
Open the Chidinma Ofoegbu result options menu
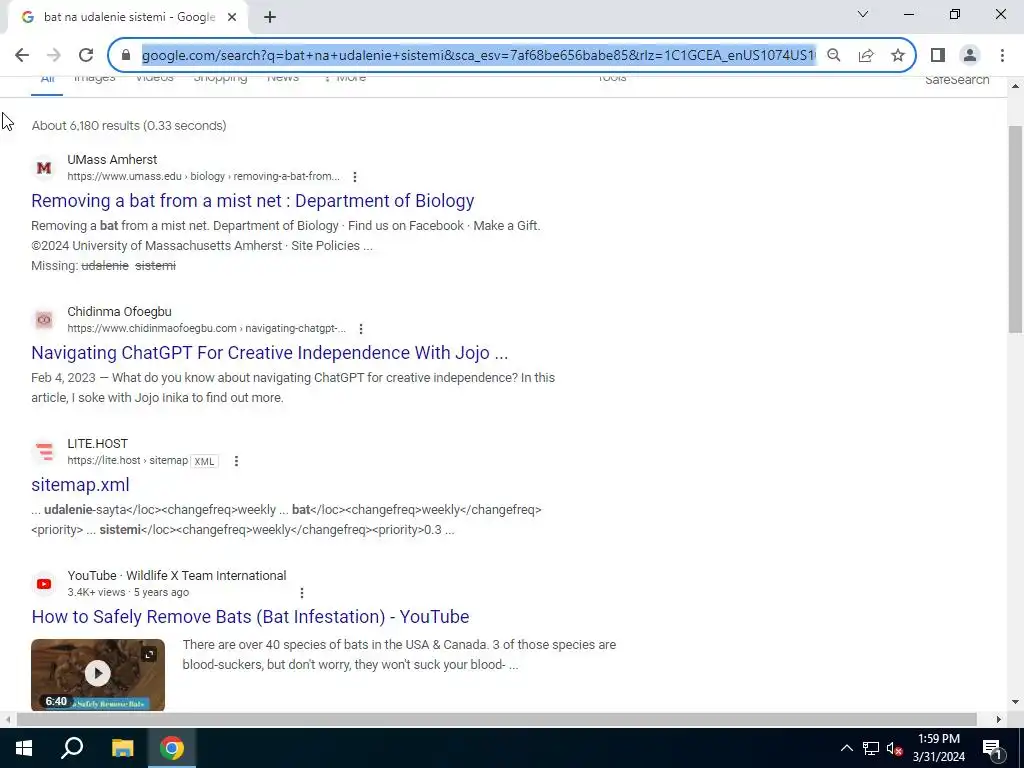tap(360, 328)
